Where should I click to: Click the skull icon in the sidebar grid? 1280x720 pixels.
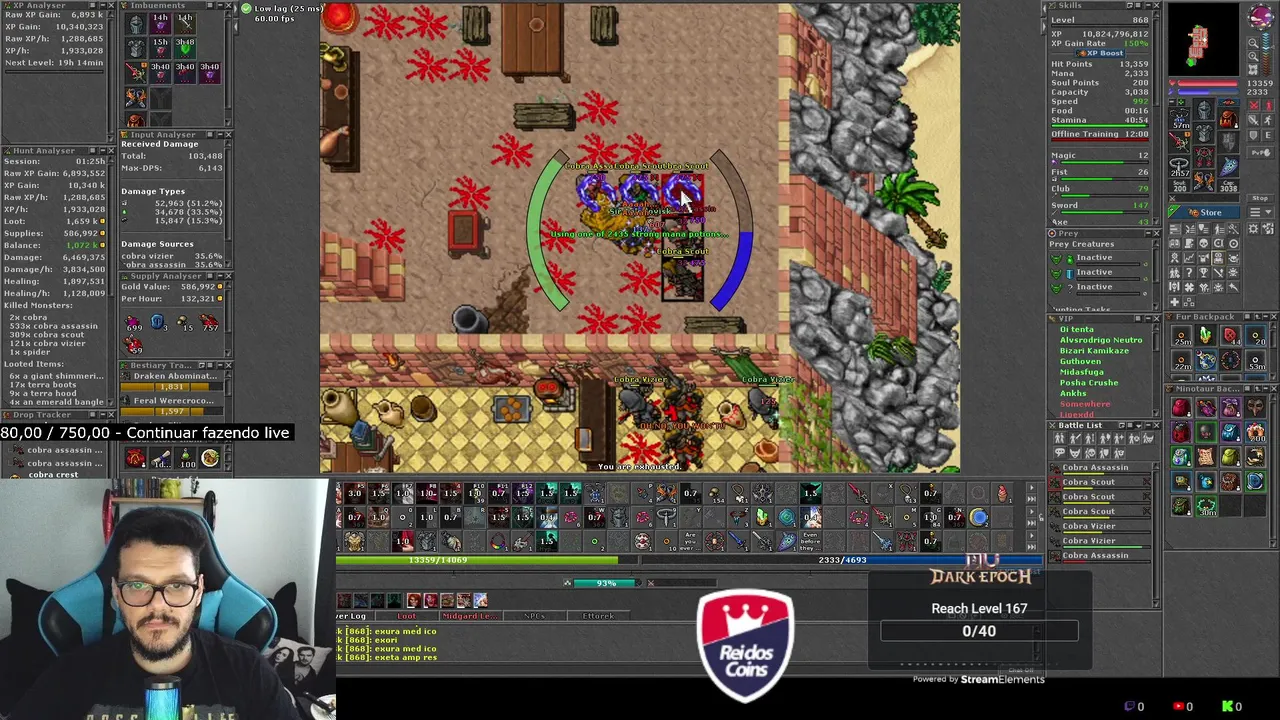(1204, 243)
